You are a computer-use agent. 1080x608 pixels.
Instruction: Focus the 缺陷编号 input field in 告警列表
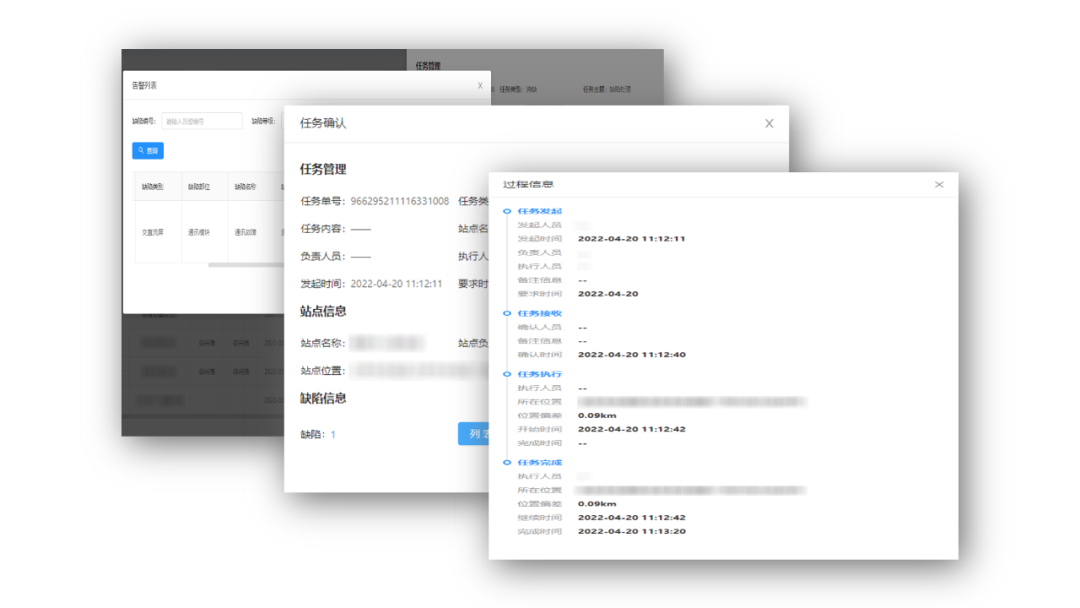pyautogui.click(x=201, y=121)
